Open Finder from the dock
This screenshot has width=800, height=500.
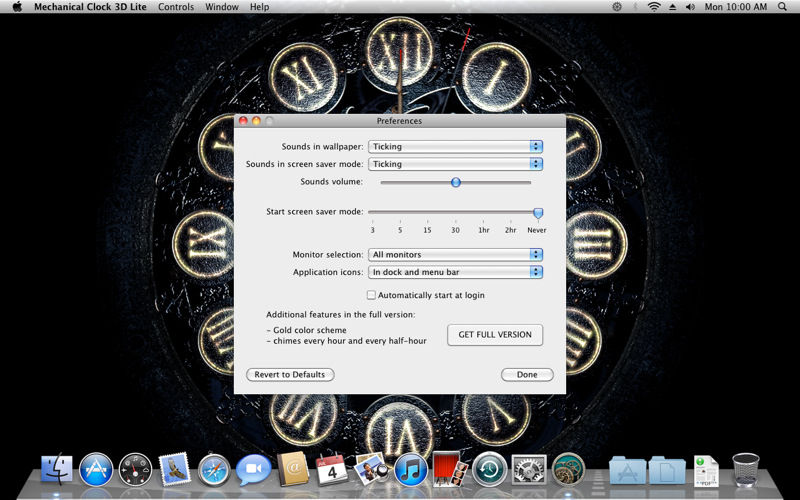57,468
